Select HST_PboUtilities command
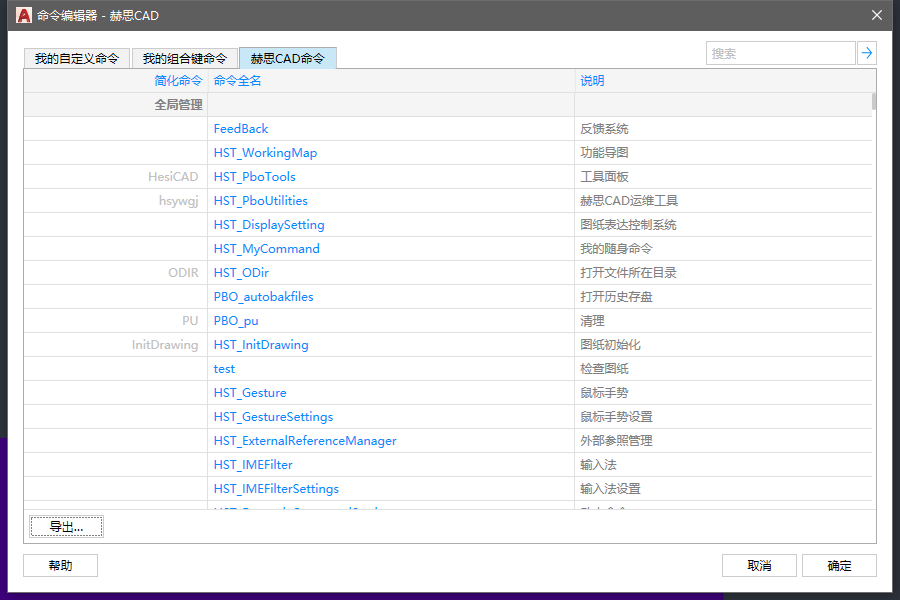Viewport: 900px width, 600px height. click(261, 201)
